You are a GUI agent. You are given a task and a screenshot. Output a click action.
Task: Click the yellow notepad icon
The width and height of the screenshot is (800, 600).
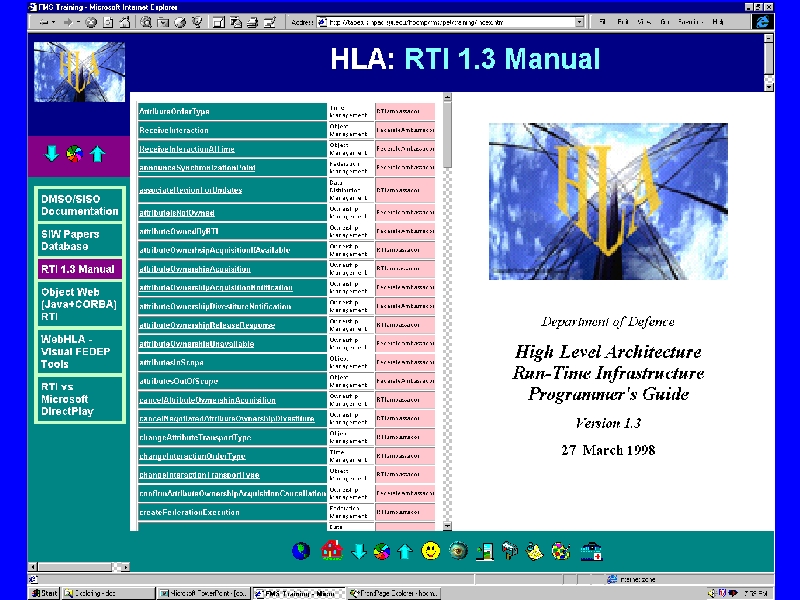click(x=534, y=551)
